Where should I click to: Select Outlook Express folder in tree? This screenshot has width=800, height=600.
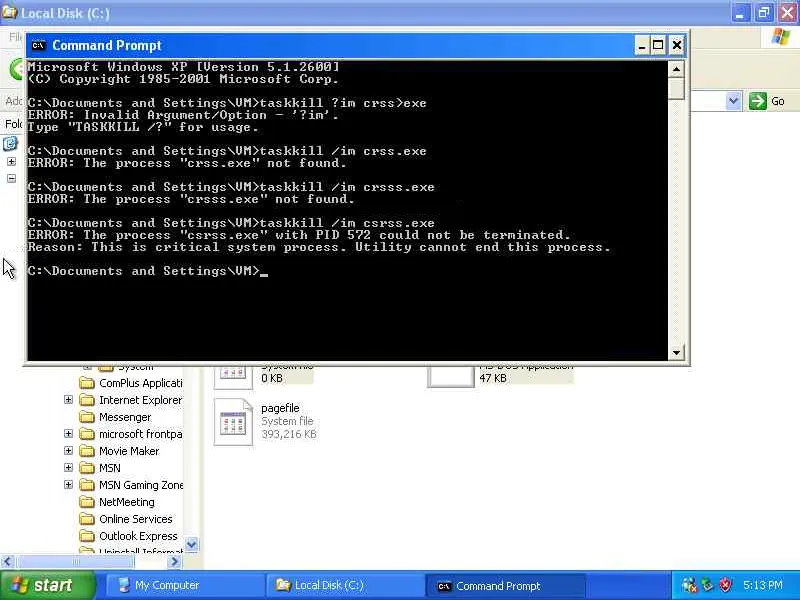tap(138, 536)
